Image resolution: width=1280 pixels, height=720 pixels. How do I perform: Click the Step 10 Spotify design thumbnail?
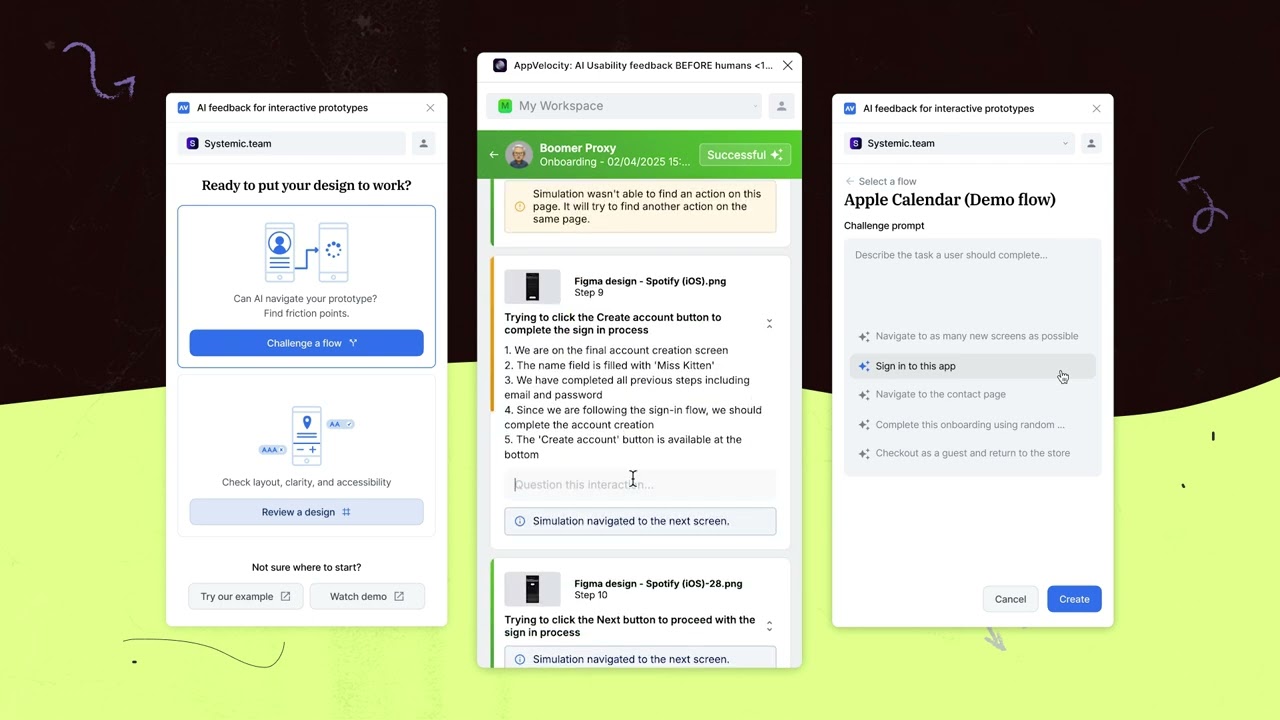tap(532, 589)
